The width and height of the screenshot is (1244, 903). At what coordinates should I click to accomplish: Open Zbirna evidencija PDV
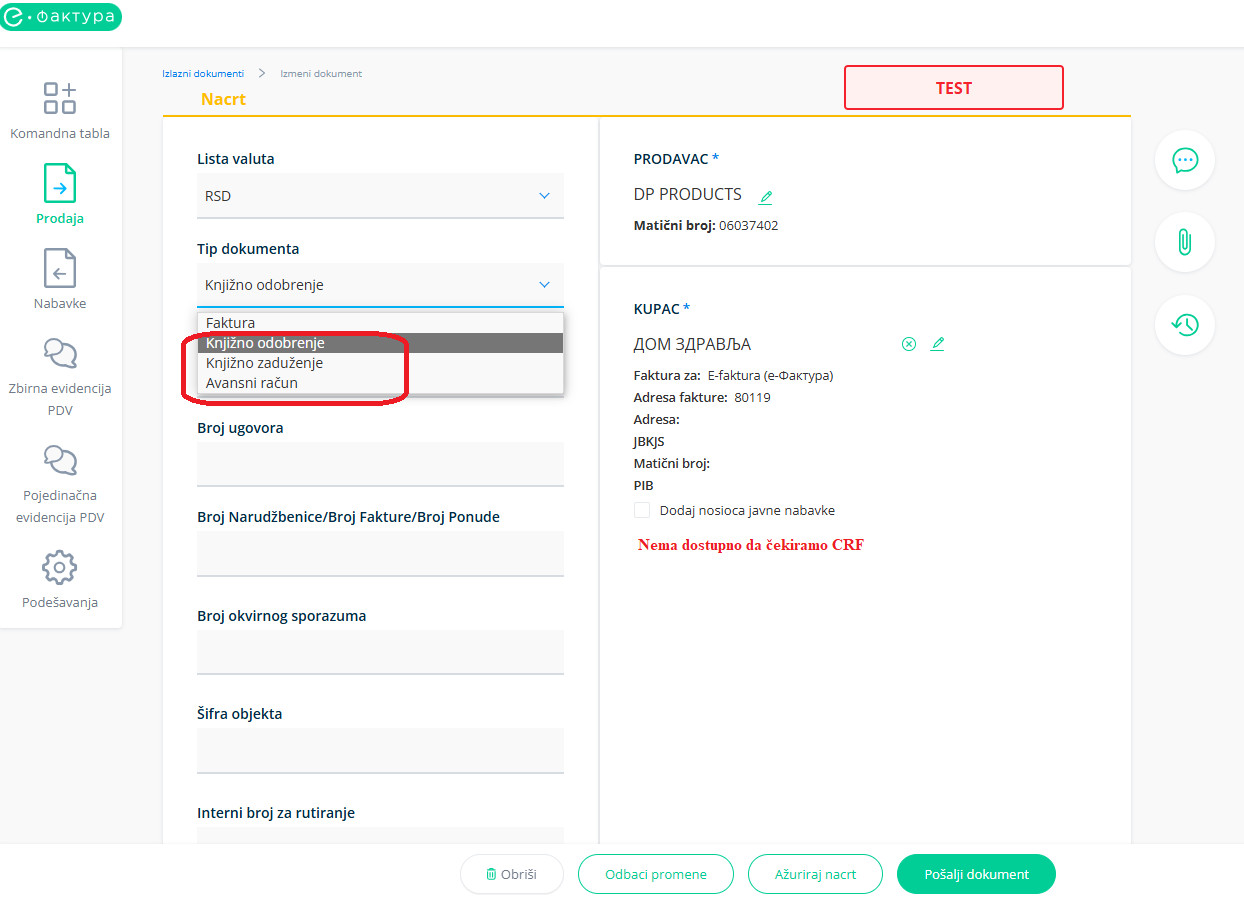(x=60, y=354)
